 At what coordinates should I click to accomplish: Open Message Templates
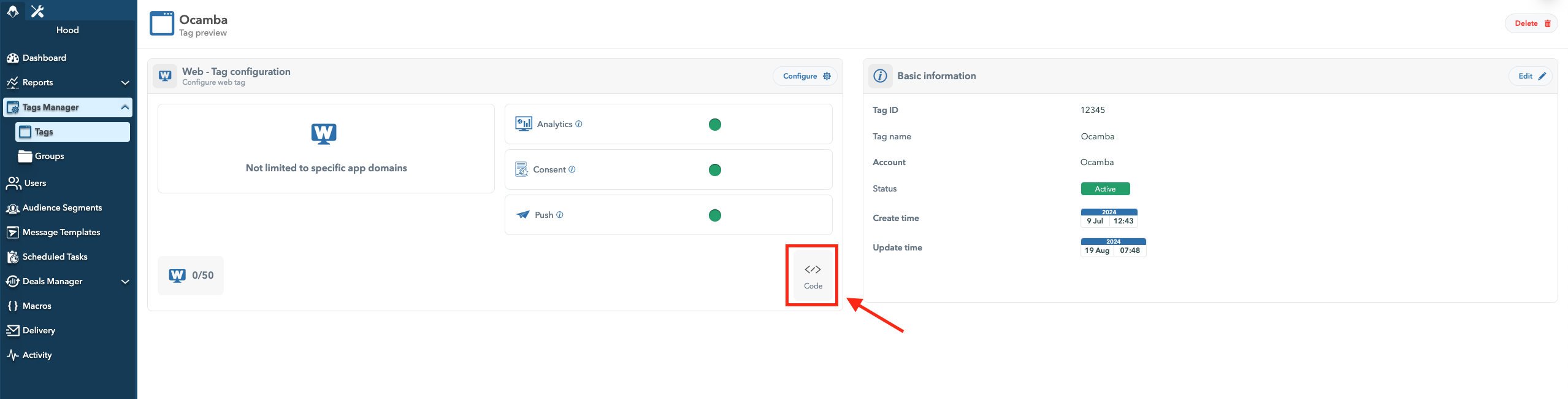(x=61, y=232)
